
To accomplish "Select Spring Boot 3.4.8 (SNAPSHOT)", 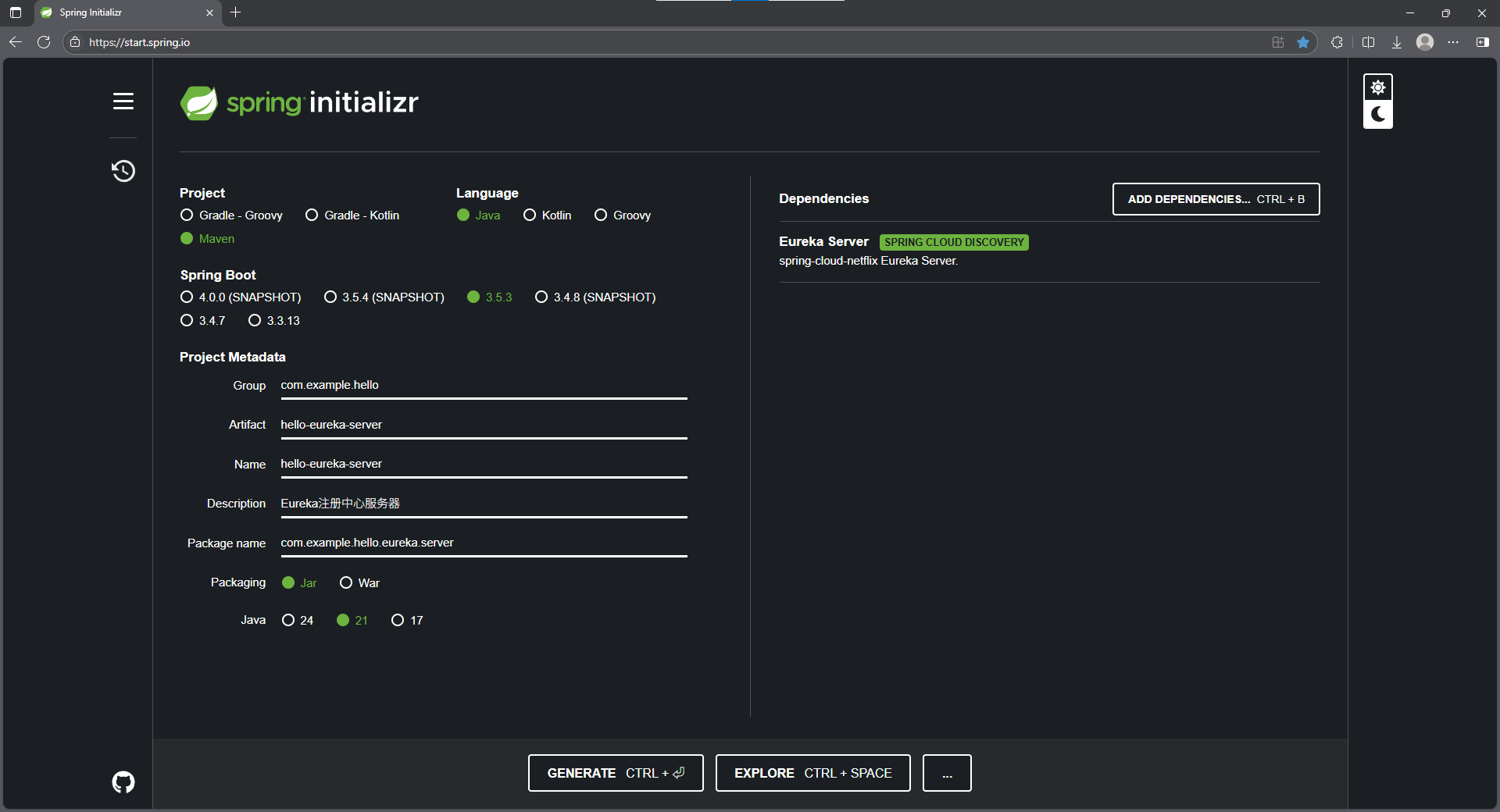I will pos(595,297).
